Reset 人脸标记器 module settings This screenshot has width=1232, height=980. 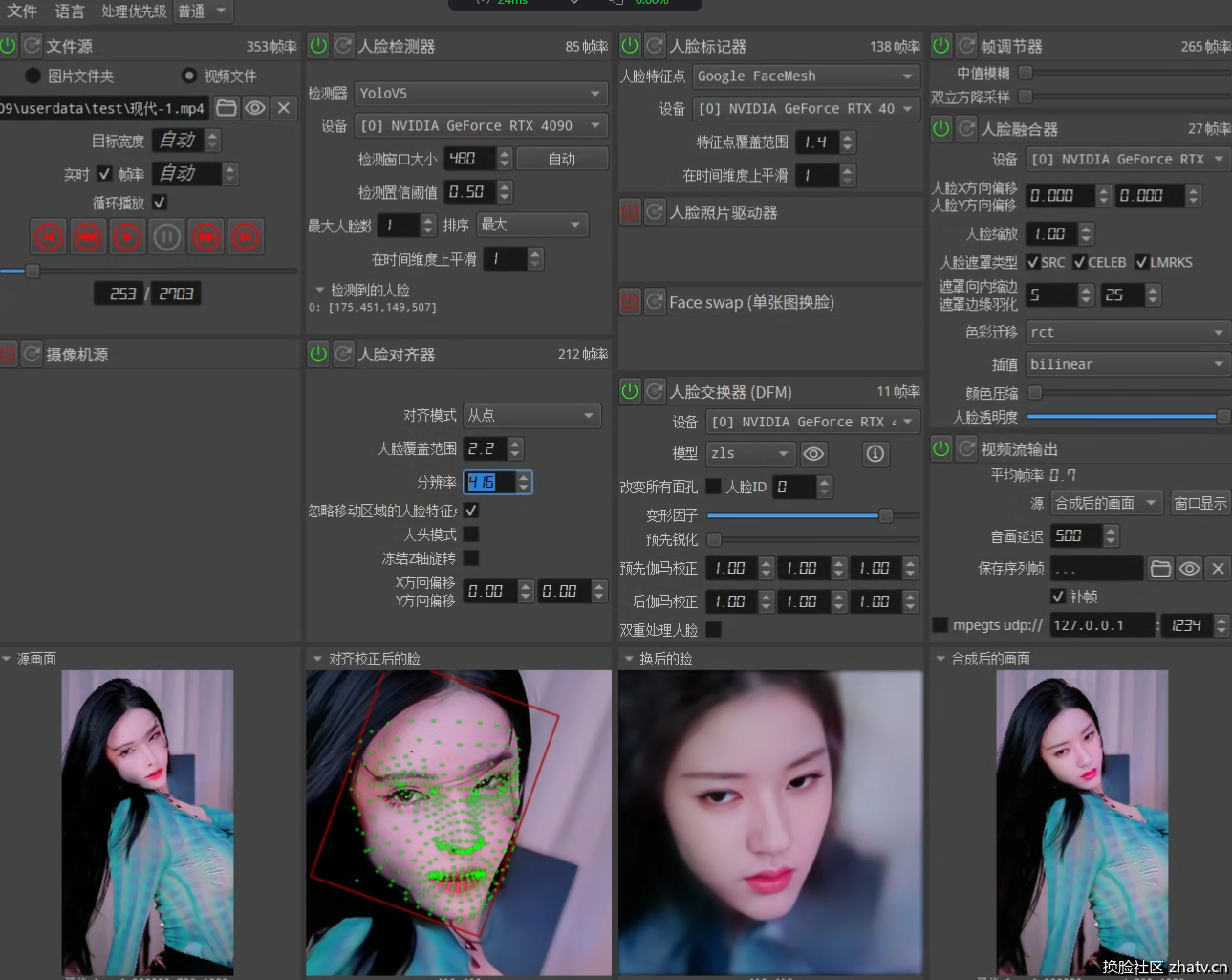tap(655, 45)
